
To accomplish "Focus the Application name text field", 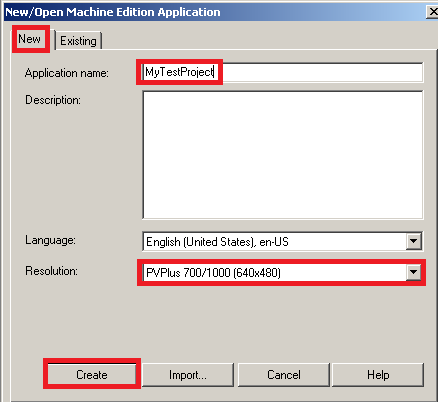I will [283, 72].
